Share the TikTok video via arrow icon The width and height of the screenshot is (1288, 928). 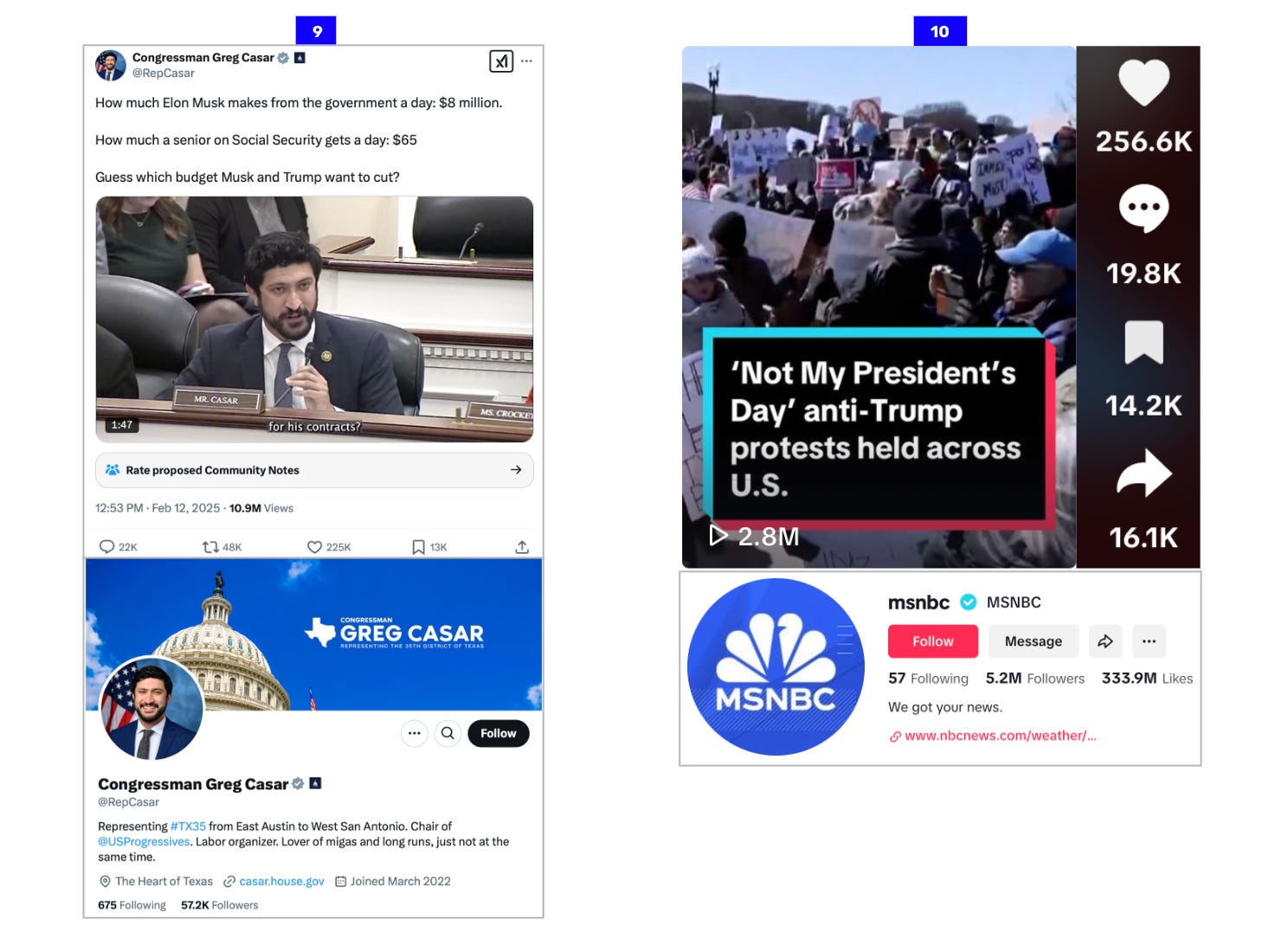click(x=1143, y=473)
